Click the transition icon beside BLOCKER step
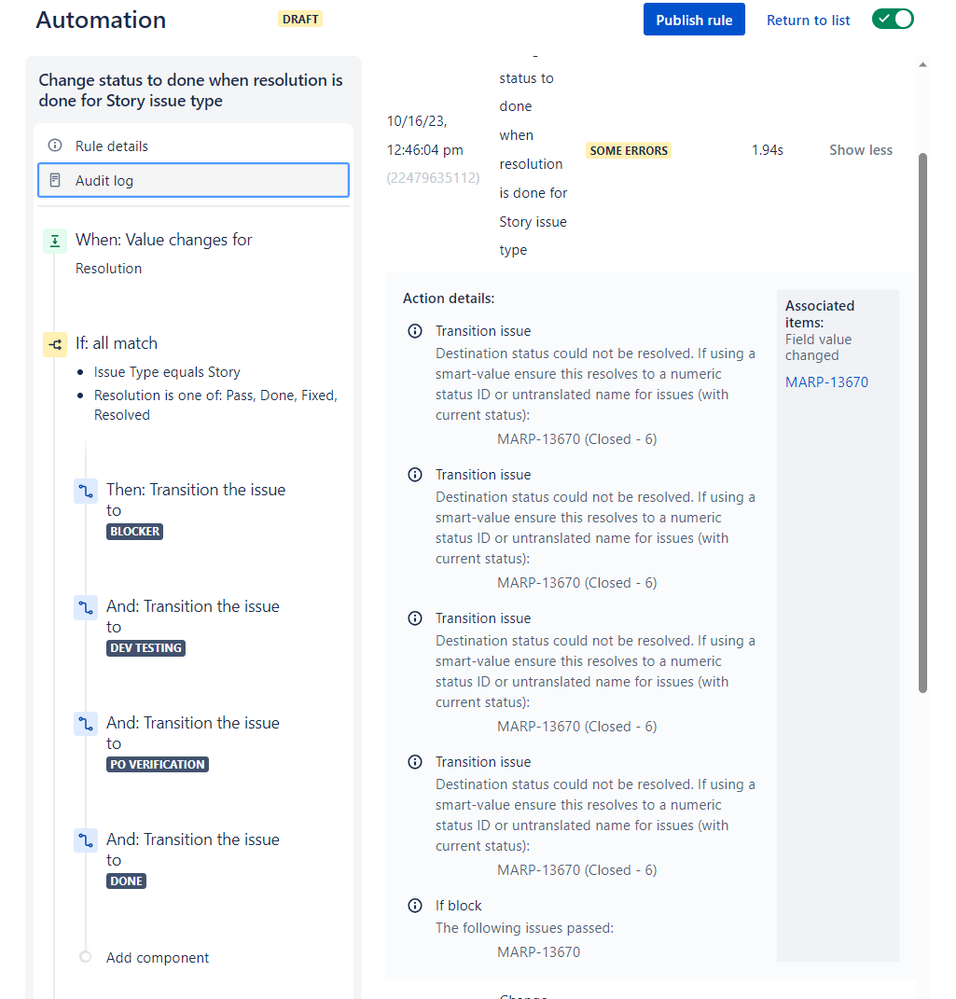The height and width of the screenshot is (999, 956). pyautogui.click(x=85, y=491)
